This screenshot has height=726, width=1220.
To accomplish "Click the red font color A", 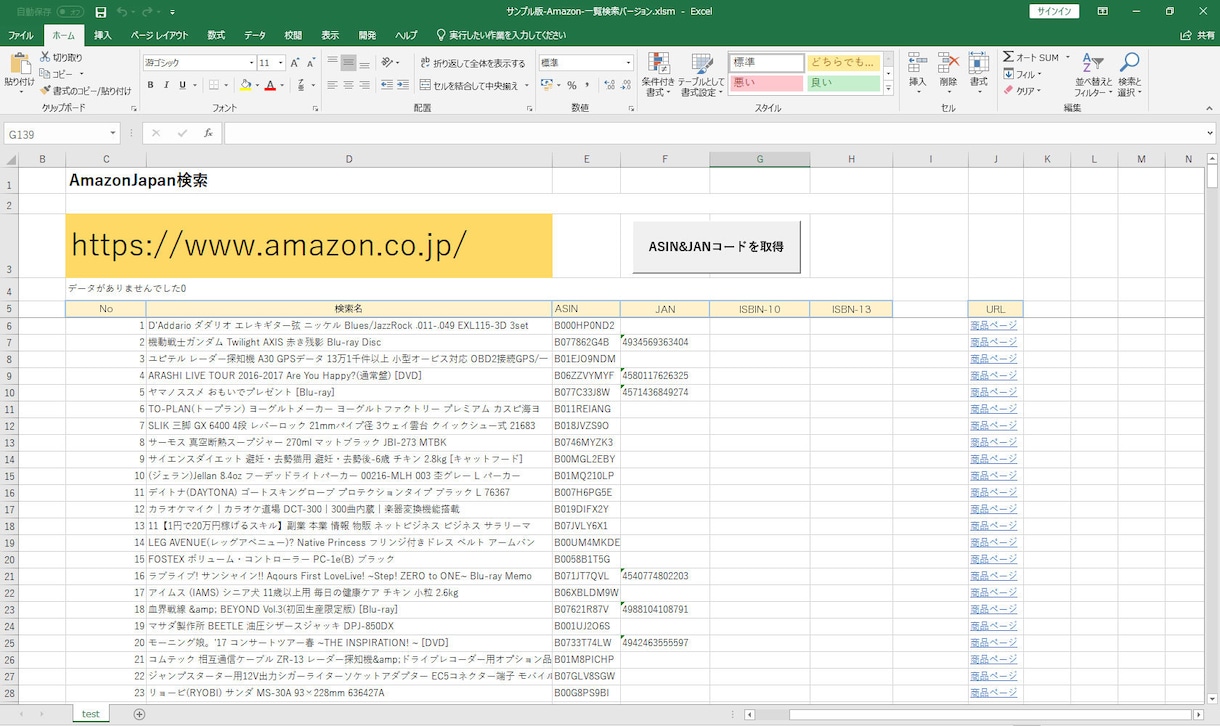I will click(x=270, y=85).
